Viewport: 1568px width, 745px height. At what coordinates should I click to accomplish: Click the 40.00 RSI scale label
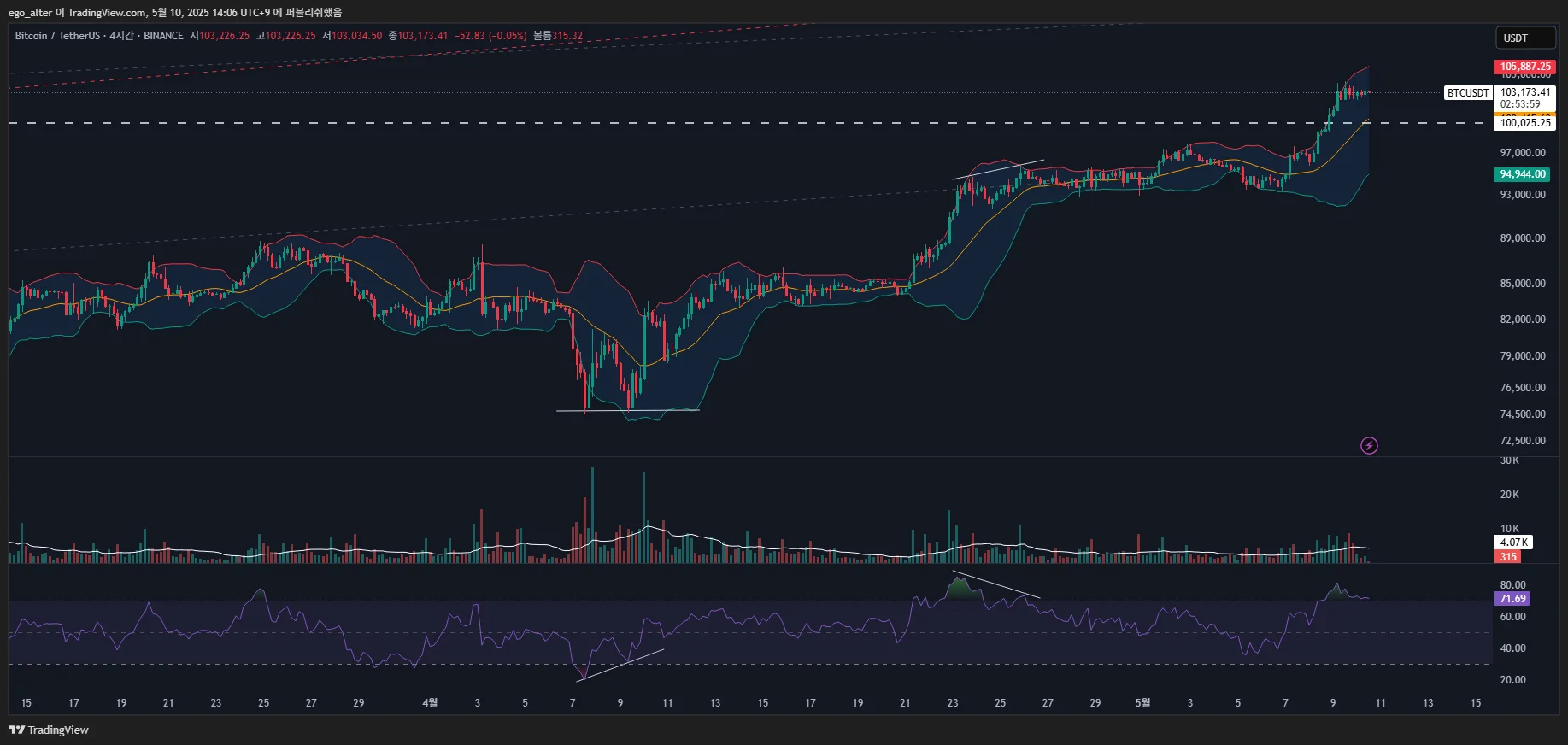coord(1512,648)
